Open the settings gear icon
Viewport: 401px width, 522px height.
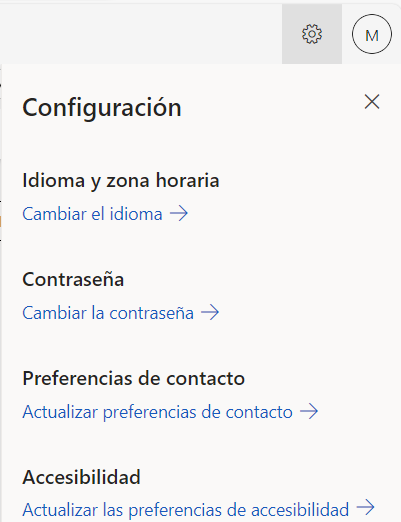pos(312,34)
